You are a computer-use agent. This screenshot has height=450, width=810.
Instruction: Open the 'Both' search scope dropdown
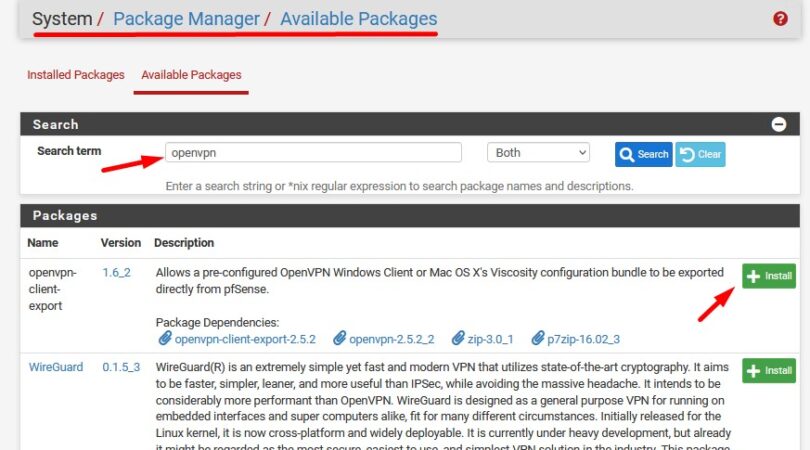click(x=538, y=153)
